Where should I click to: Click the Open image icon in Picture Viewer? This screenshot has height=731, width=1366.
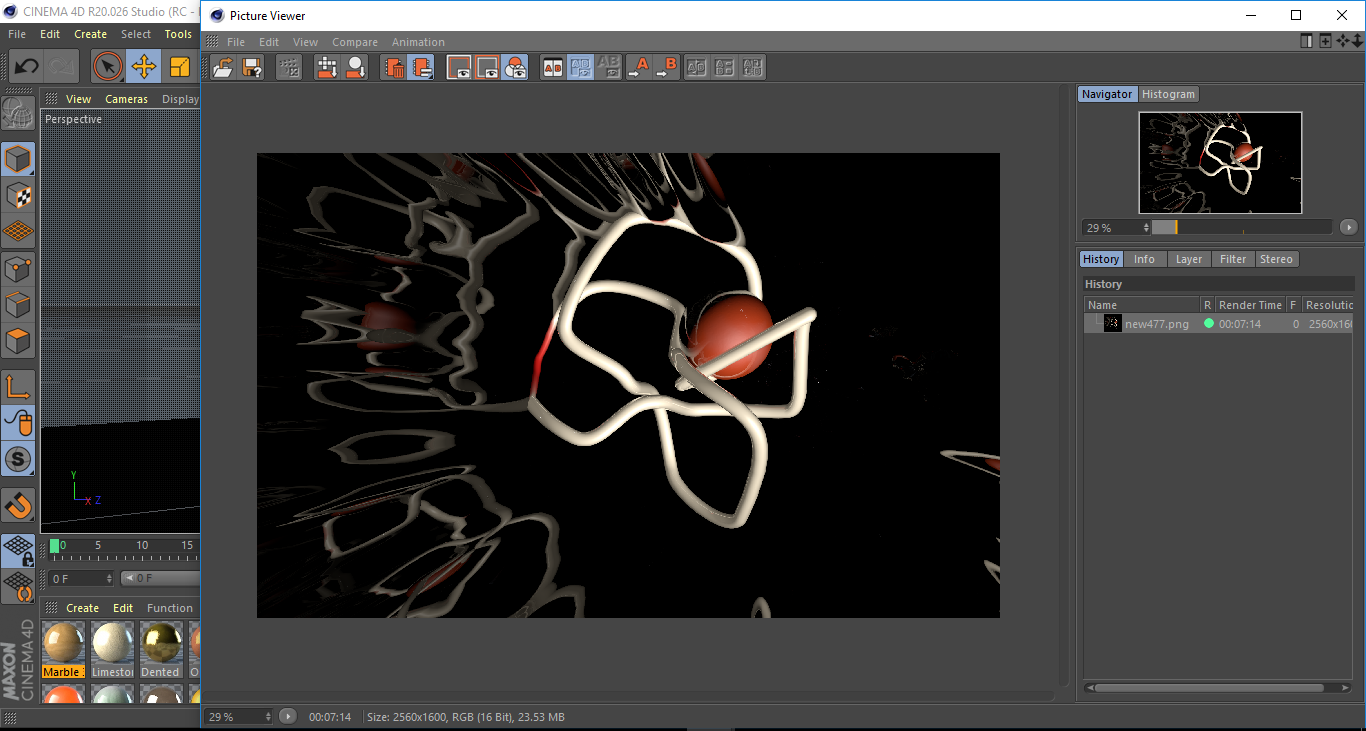click(x=224, y=67)
